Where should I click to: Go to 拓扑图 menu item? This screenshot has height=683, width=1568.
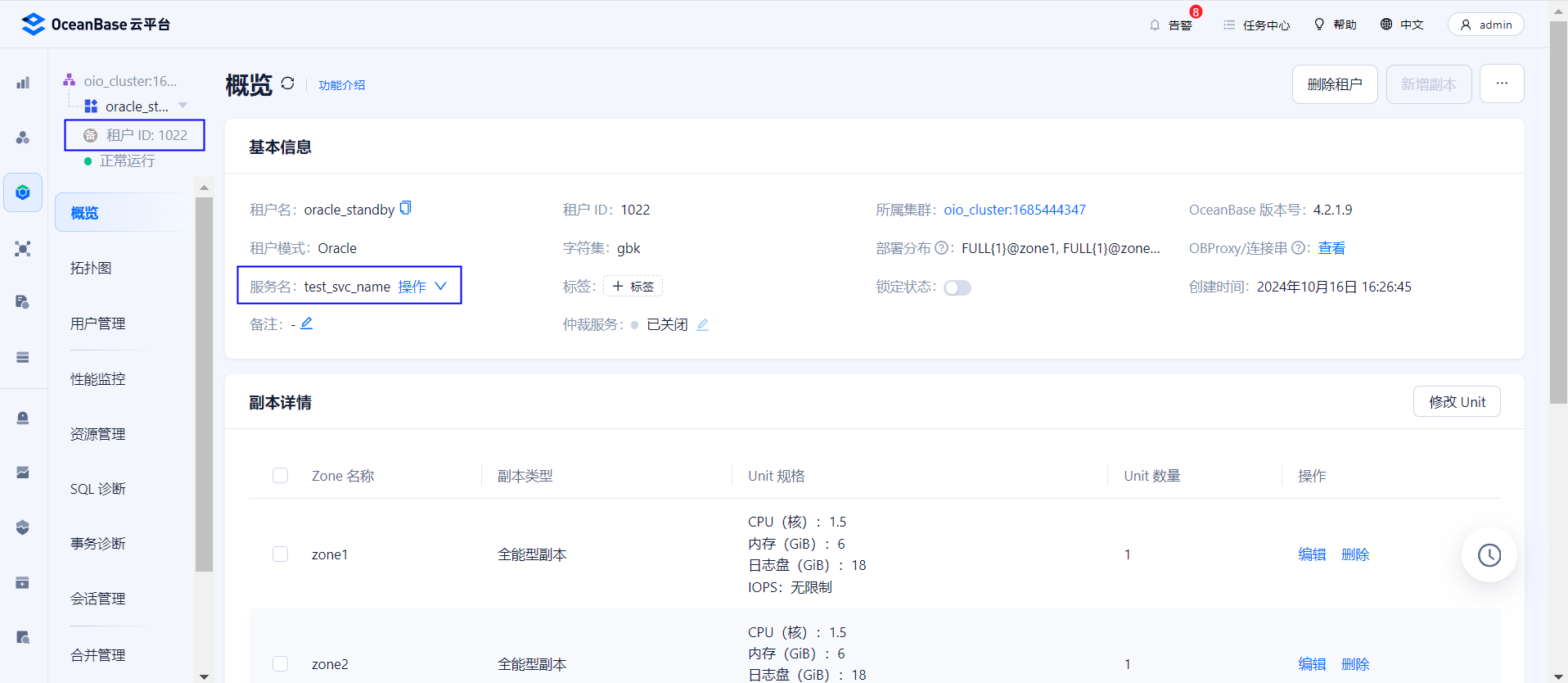[91, 268]
